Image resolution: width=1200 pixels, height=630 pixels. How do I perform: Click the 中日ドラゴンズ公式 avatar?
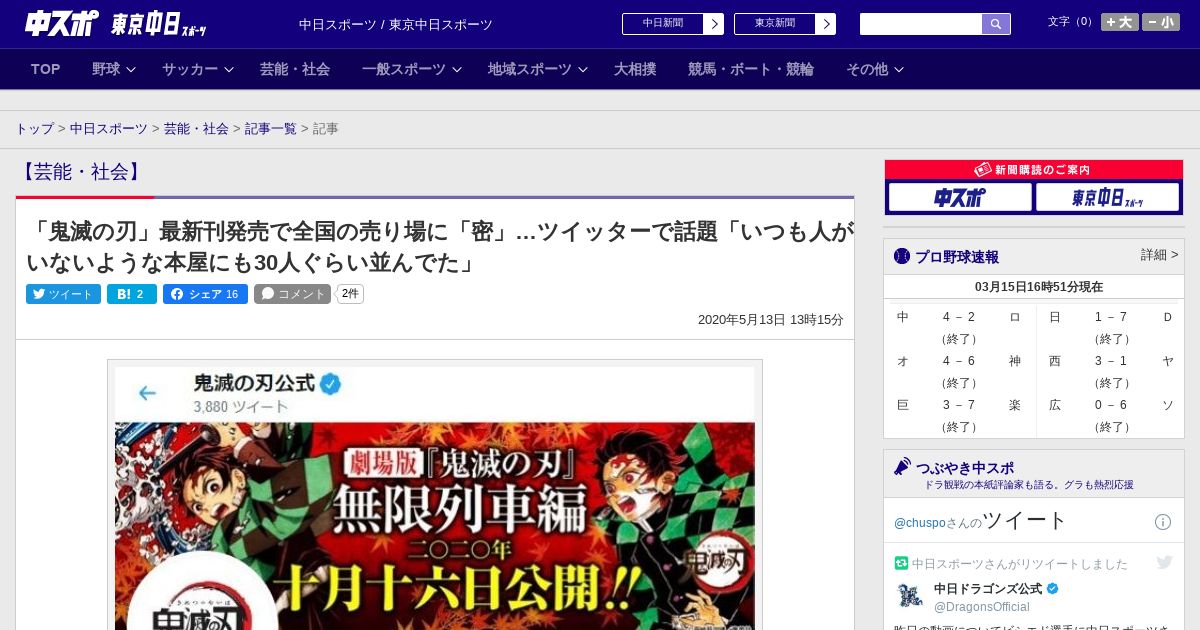pyautogui.click(x=910, y=596)
